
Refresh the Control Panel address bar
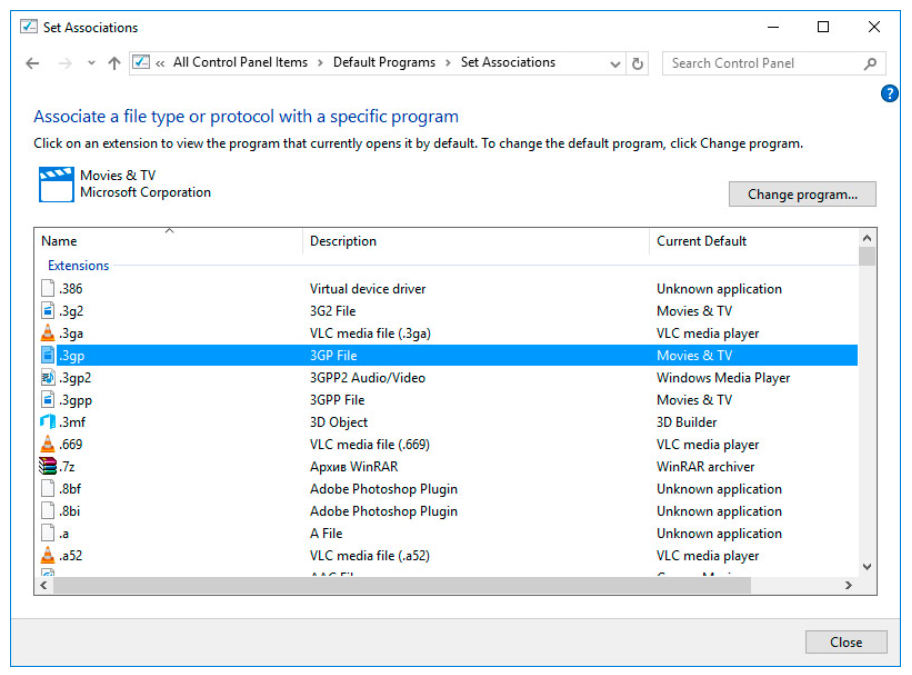(639, 63)
